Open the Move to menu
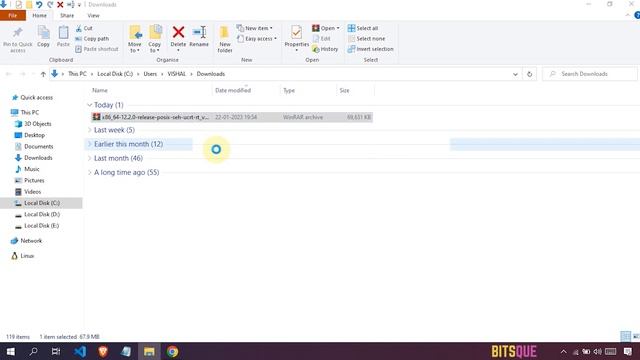Image resolution: width=640 pixels, height=360 pixels. coord(135,39)
